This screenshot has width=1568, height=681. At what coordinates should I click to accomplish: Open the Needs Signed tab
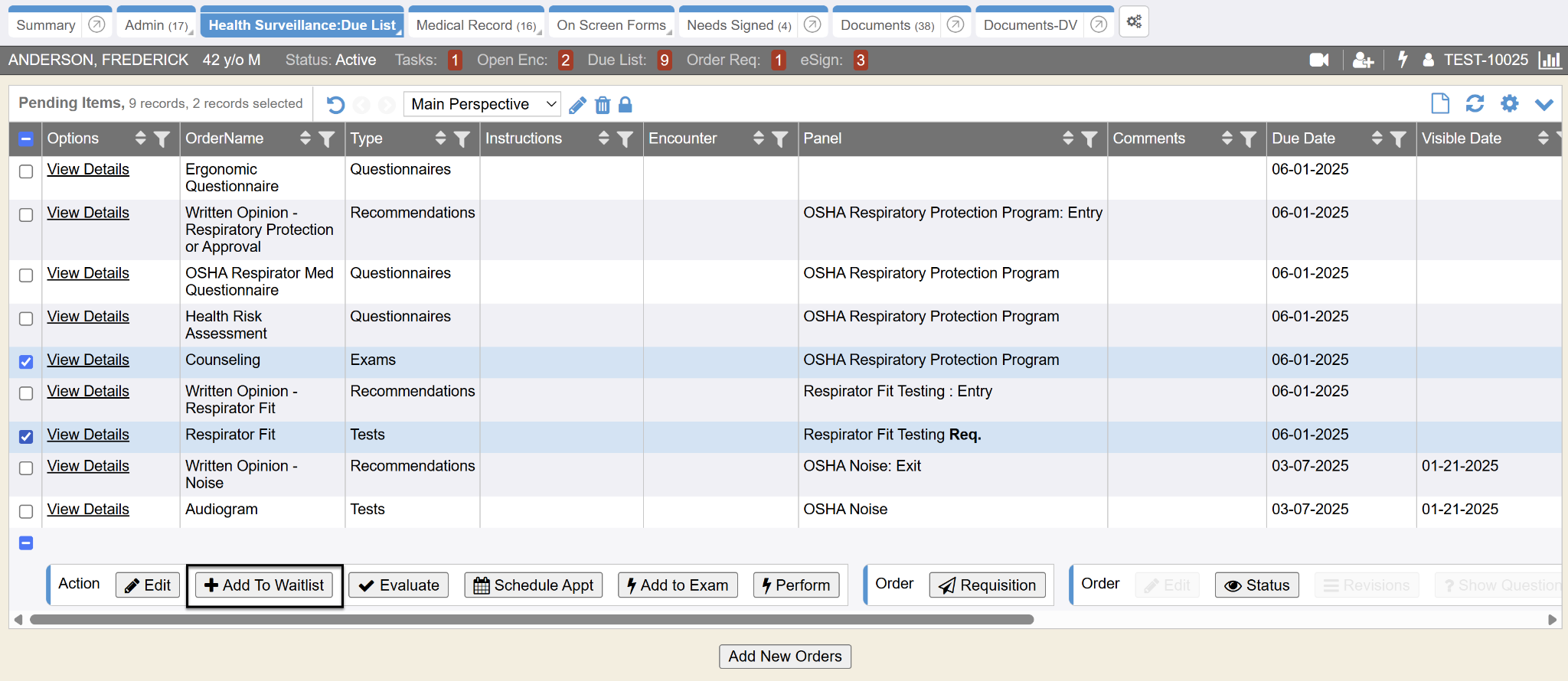[x=738, y=25]
